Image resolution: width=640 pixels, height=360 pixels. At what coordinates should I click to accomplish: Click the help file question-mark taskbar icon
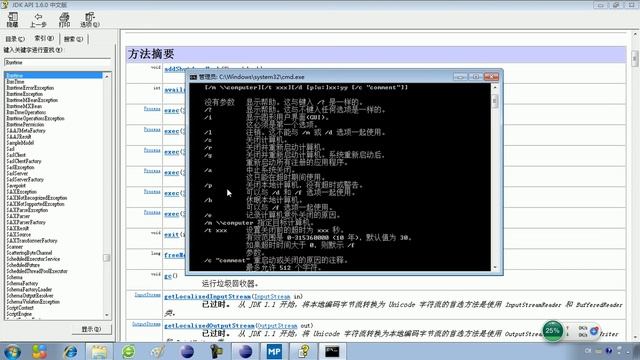[x=304, y=351]
